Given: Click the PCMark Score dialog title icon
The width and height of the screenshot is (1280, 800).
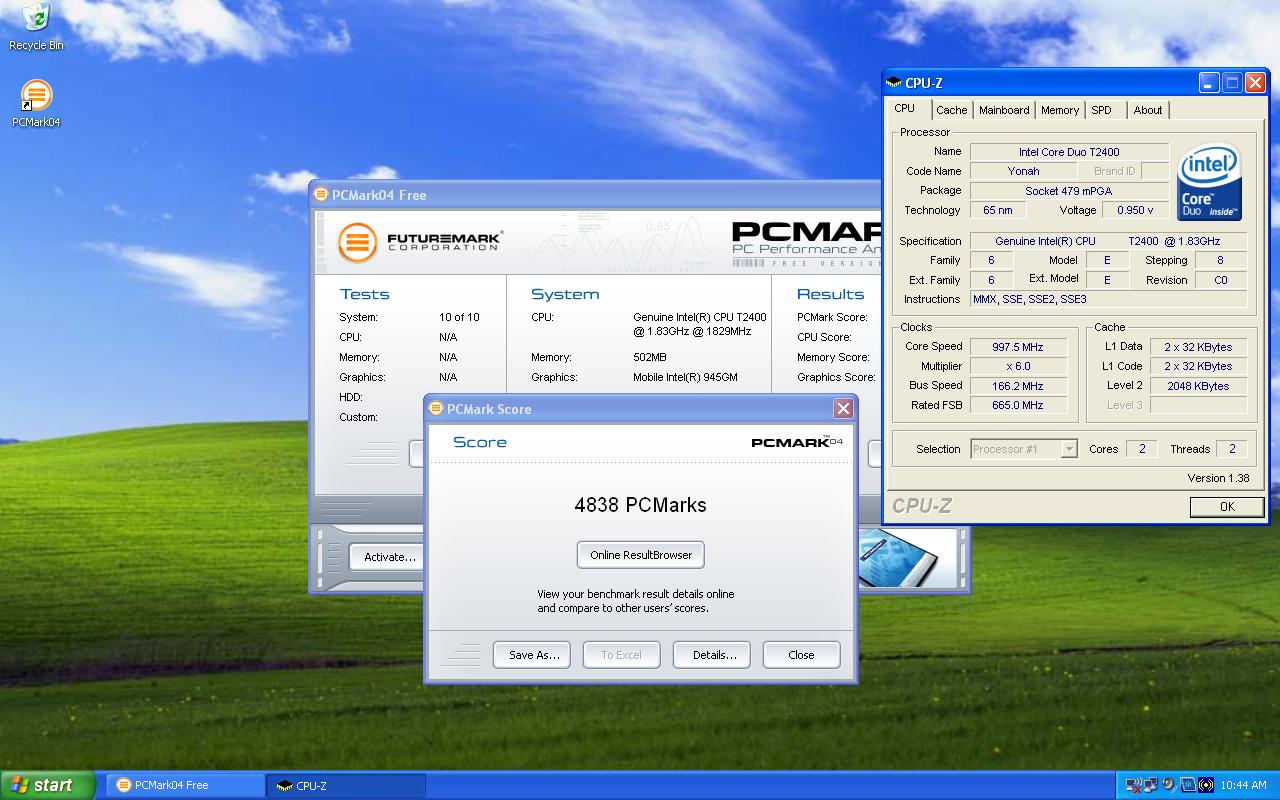Looking at the screenshot, I should [x=436, y=409].
